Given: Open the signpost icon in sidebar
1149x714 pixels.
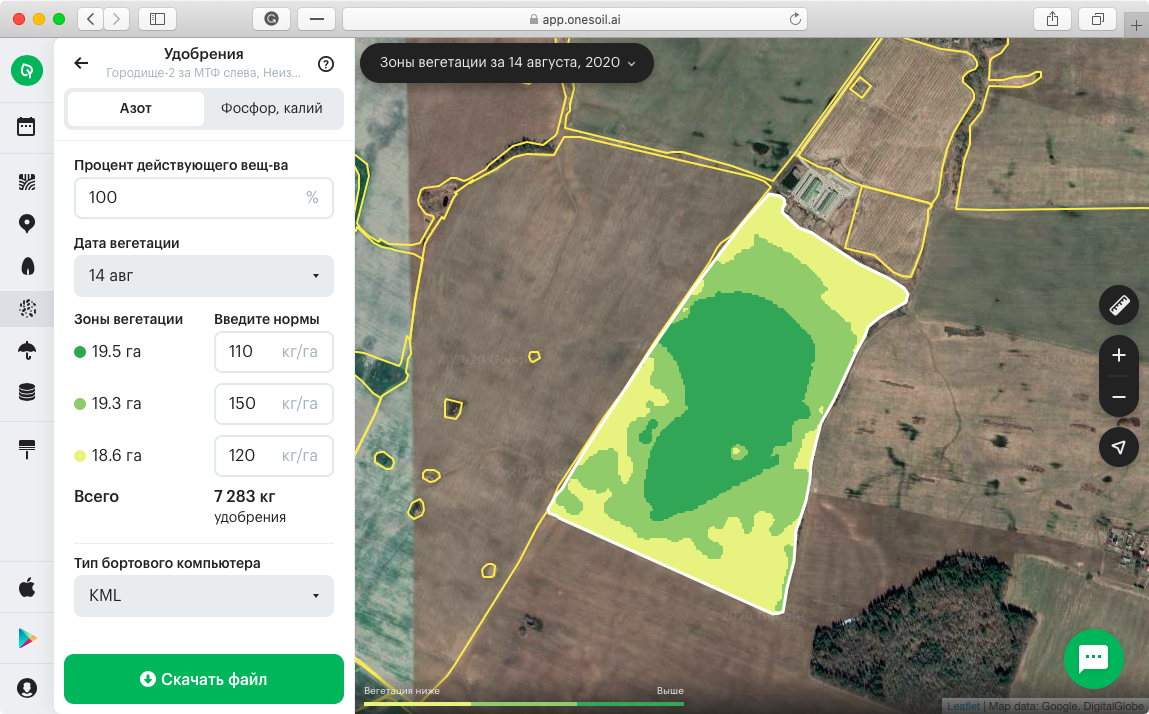Looking at the screenshot, I should (x=27, y=449).
